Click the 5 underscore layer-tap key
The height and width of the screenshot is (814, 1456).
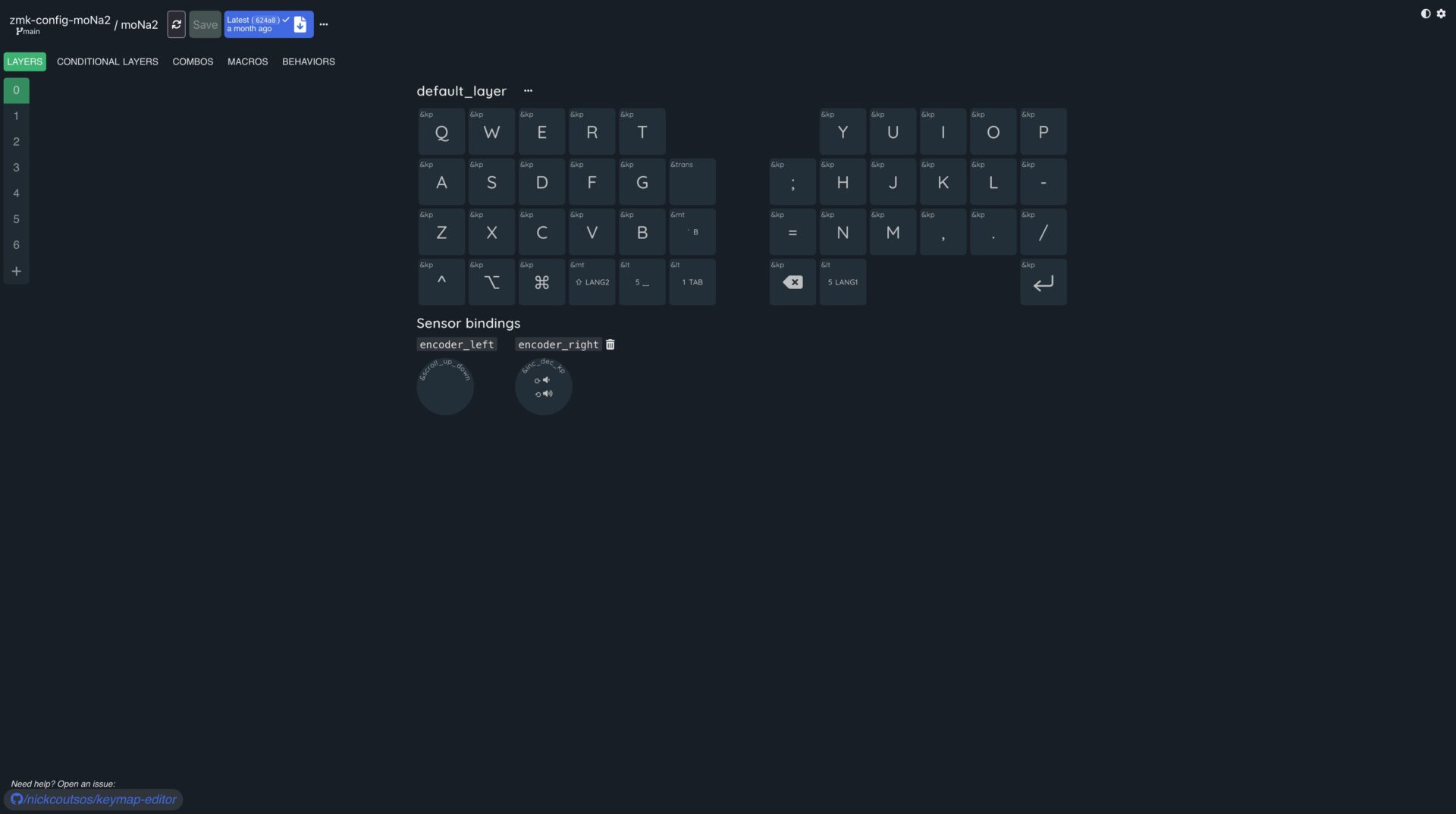(x=642, y=282)
